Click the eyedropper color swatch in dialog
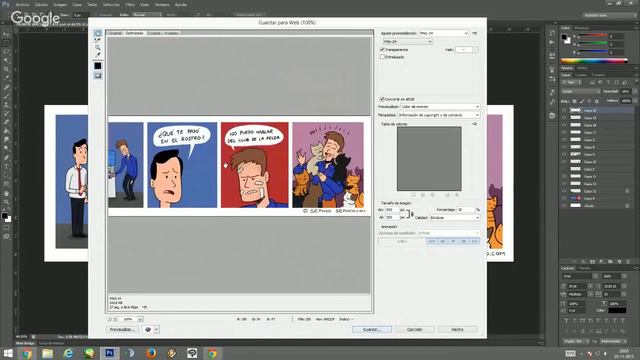This screenshot has height=360, width=640. pos(98,66)
